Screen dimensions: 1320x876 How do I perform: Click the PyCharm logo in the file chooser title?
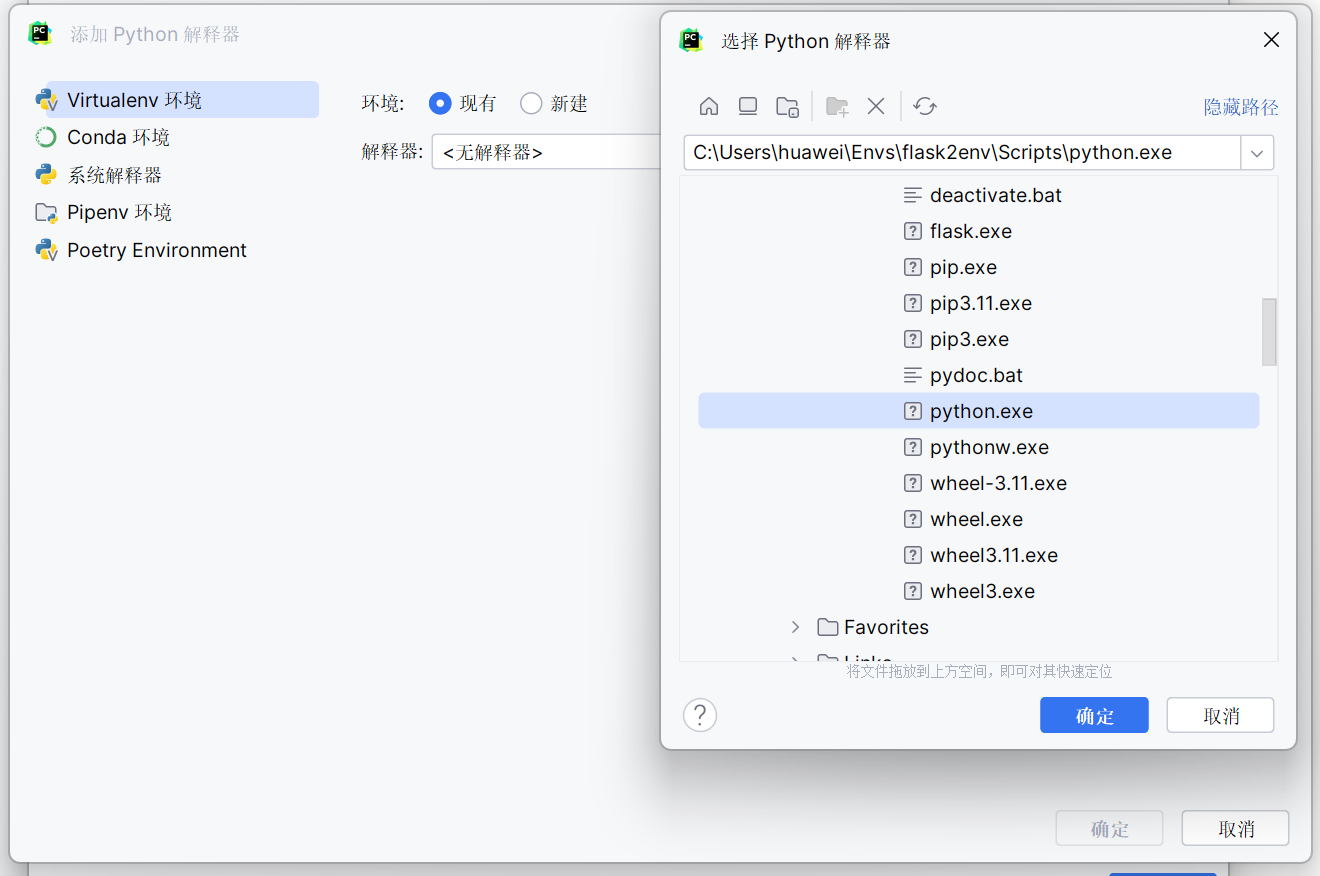click(x=691, y=40)
